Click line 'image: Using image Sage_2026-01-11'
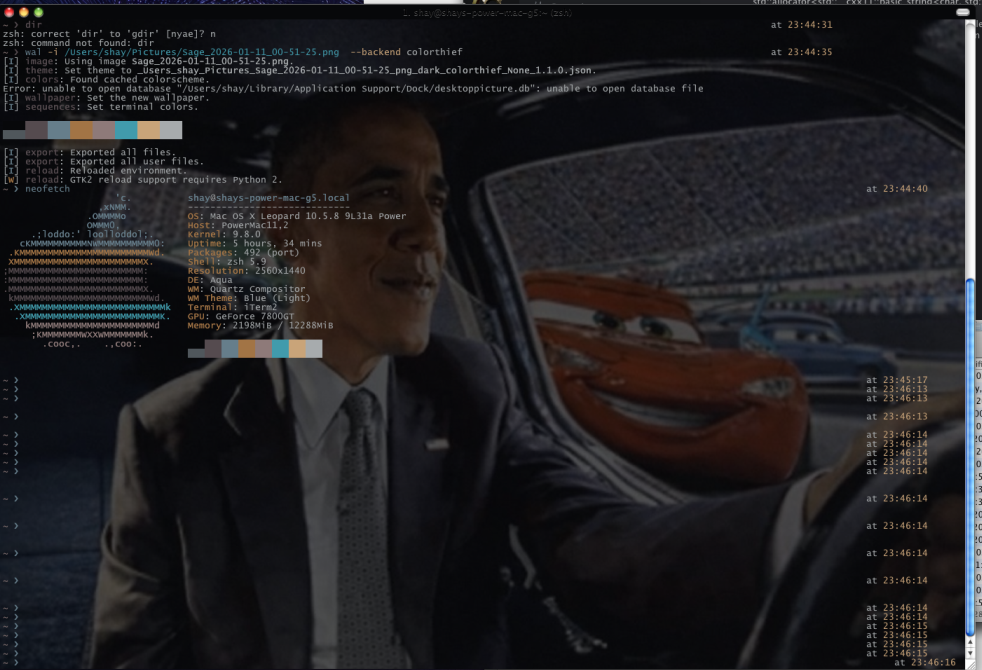Image resolution: width=982 pixels, height=670 pixels. pyautogui.click(x=148, y=61)
